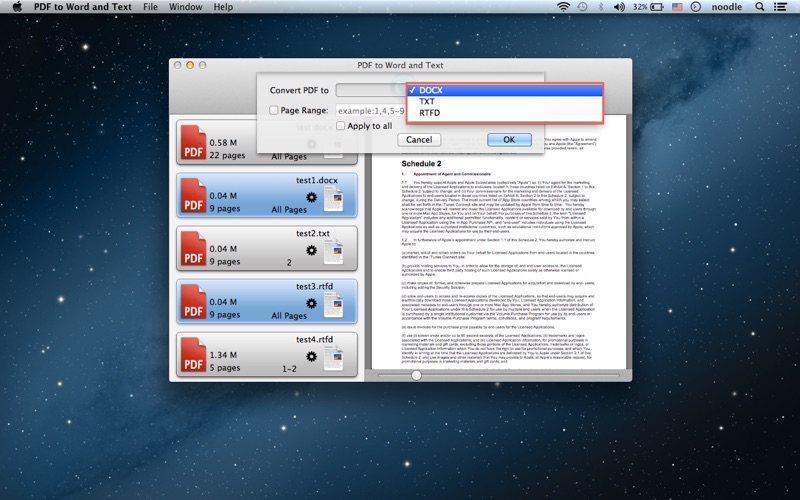Open settings gear for test2.txt

click(x=311, y=250)
